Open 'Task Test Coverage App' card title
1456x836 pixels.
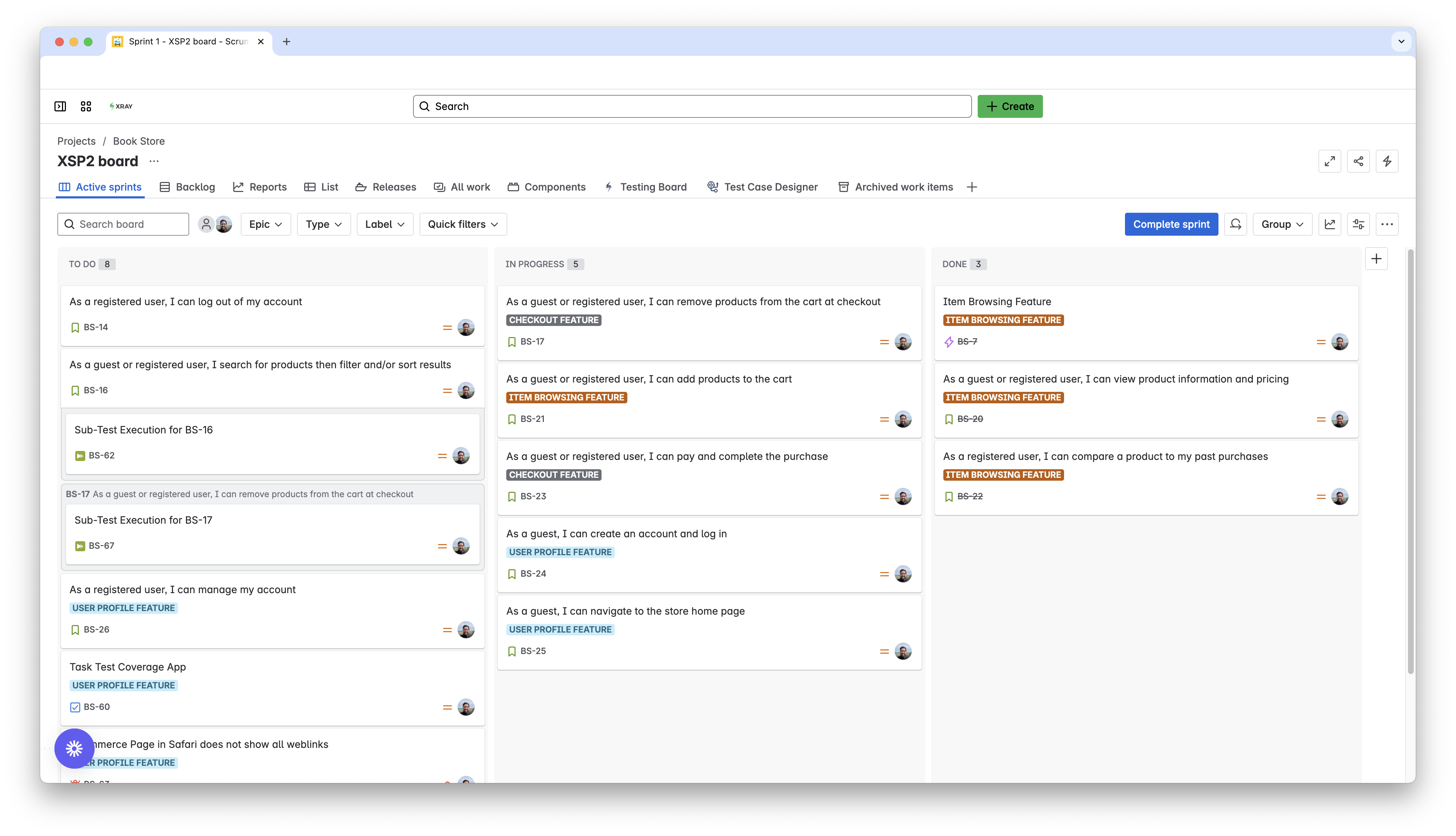(x=128, y=667)
